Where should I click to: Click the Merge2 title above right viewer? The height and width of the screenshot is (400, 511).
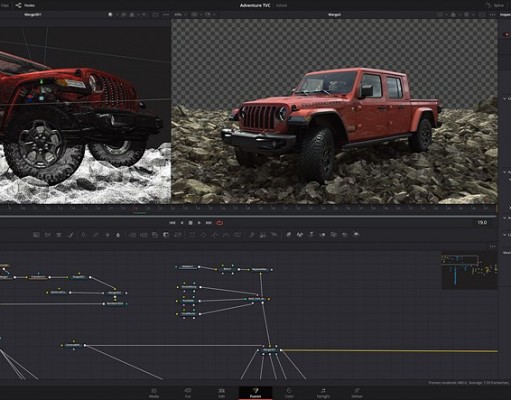point(334,15)
